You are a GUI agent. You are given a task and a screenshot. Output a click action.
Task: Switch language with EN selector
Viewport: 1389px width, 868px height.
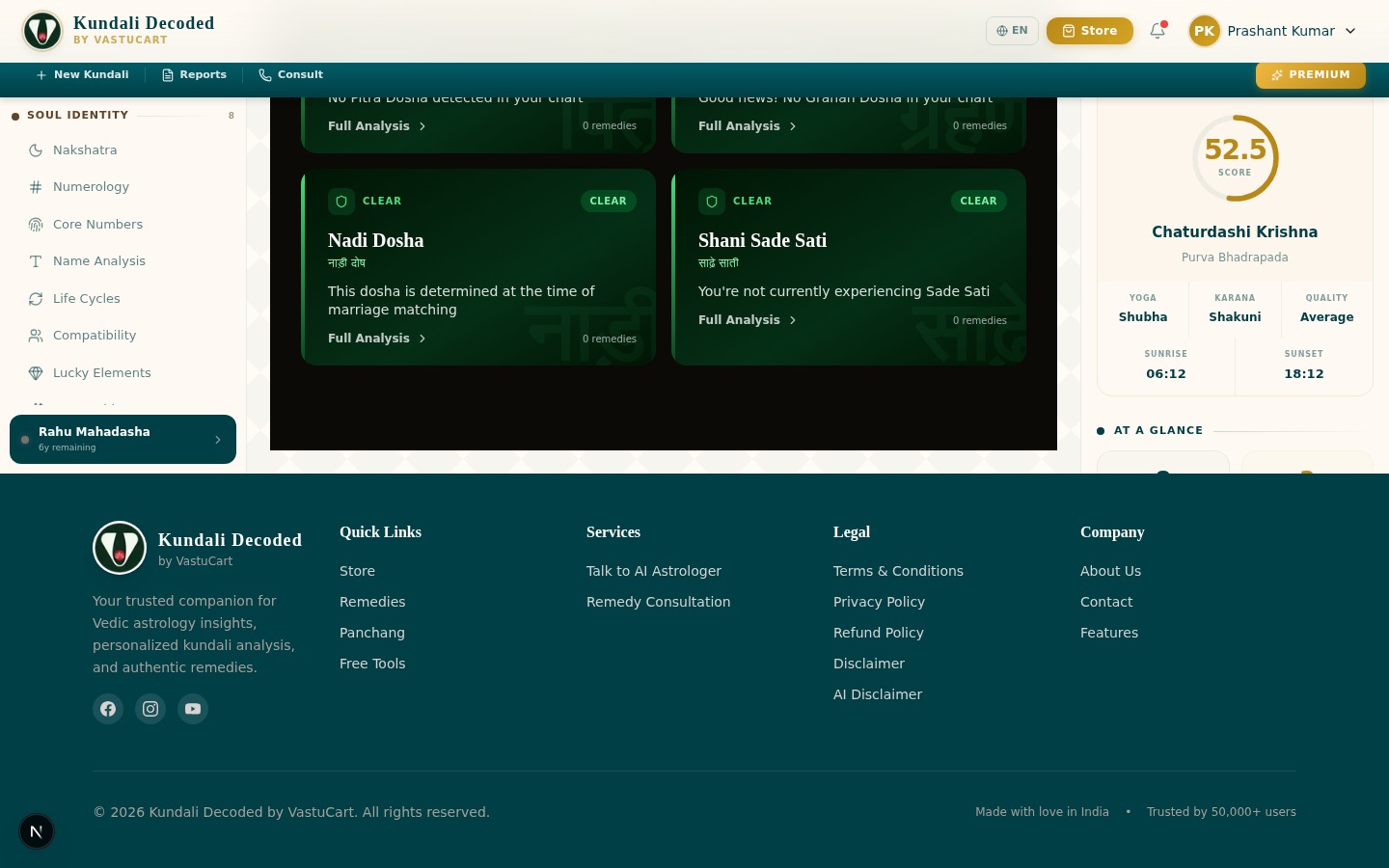click(x=1012, y=31)
